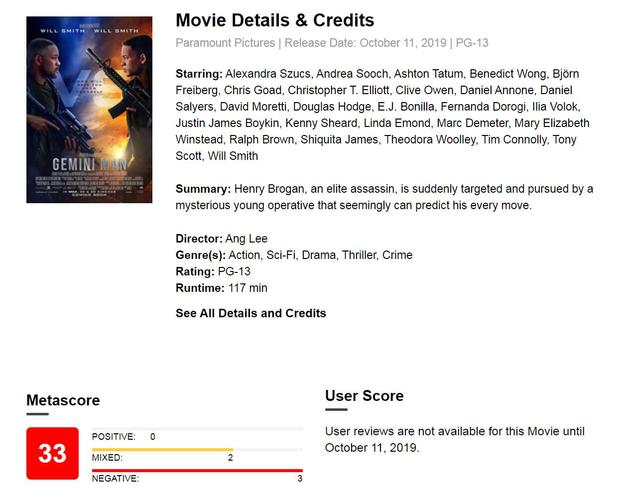This screenshot has width=620, height=504.
Task: Open See All Details and Credits
Action: [x=251, y=313]
